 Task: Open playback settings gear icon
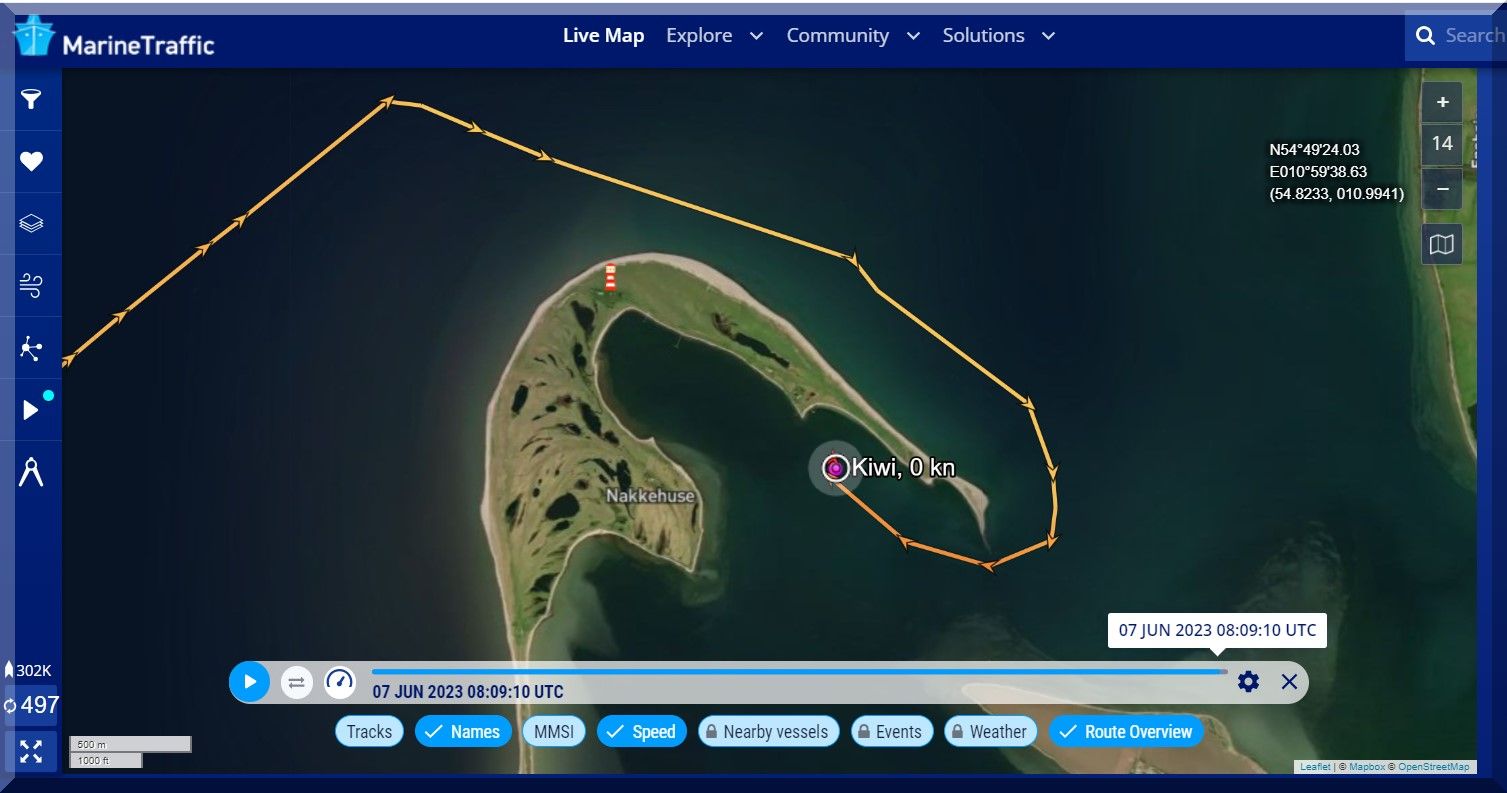pos(1248,682)
